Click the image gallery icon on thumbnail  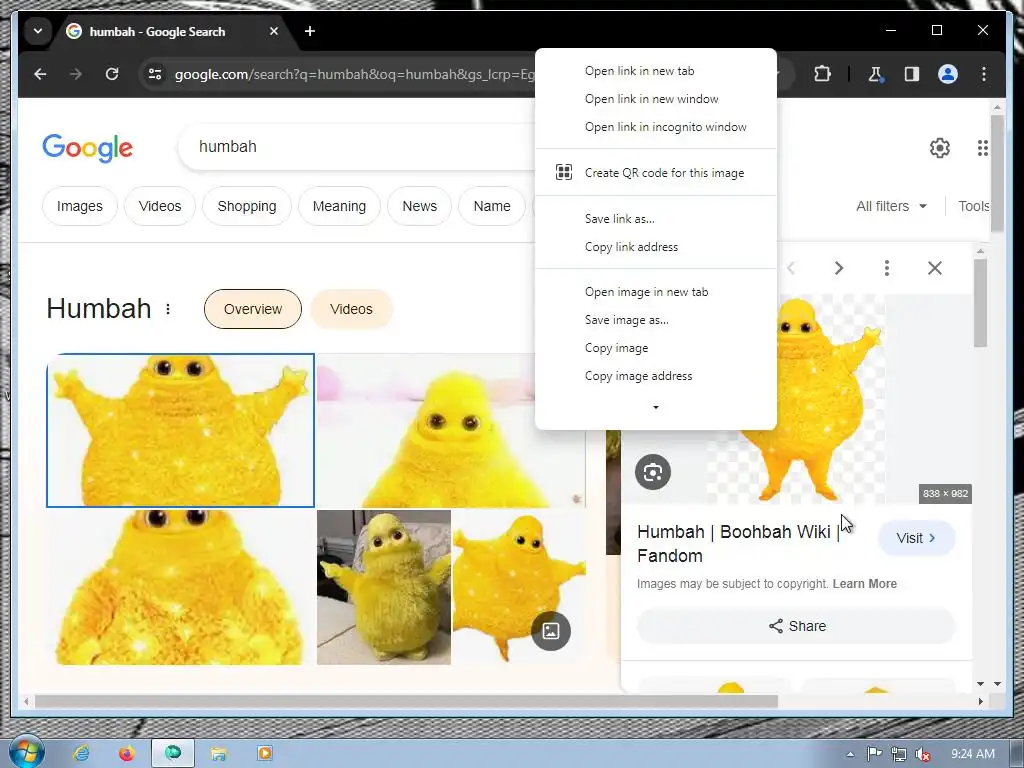[x=551, y=631]
